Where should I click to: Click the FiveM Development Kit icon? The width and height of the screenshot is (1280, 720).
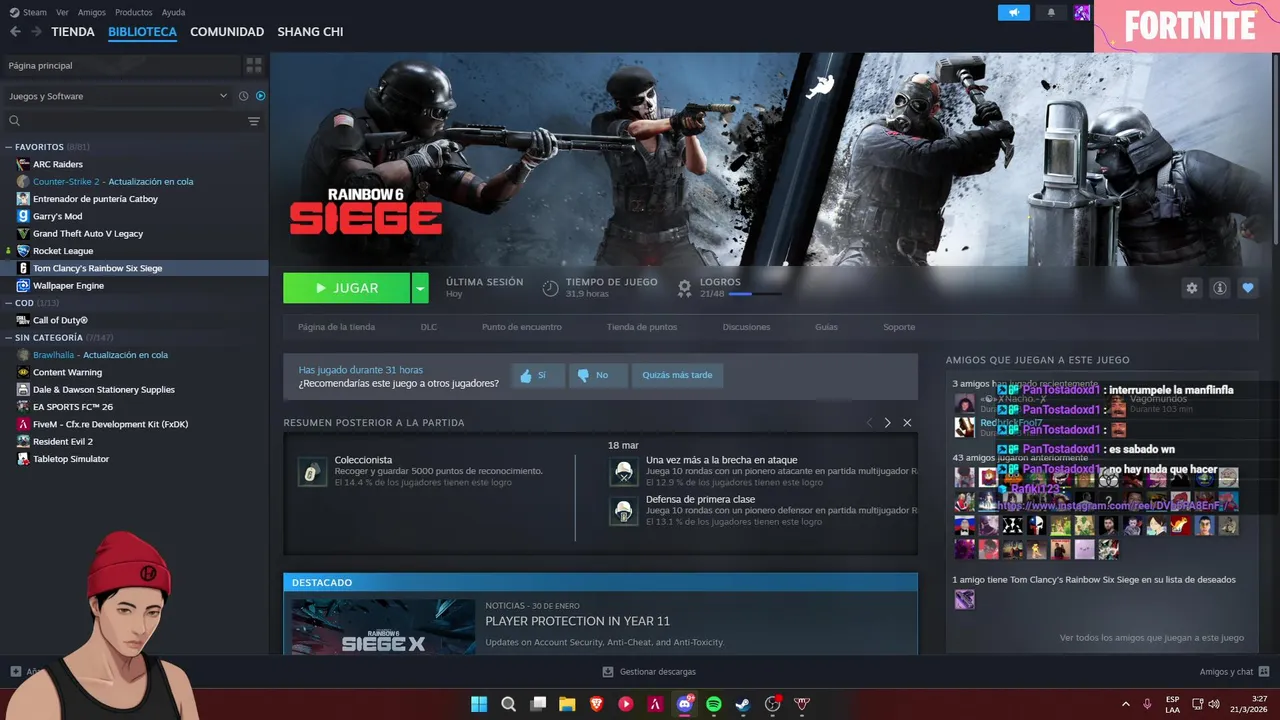pos(23,424)
